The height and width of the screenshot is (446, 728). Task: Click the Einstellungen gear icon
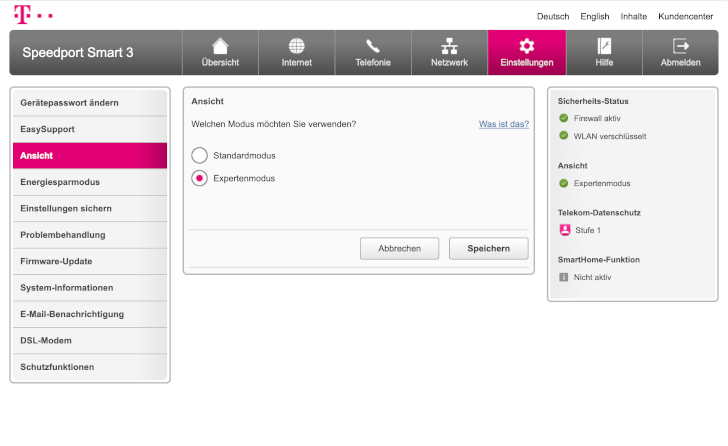pos(526,46)
